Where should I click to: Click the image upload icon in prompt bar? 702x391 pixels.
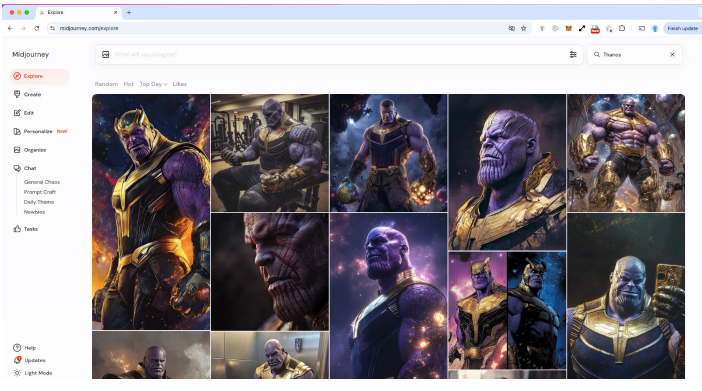[106, 55]
